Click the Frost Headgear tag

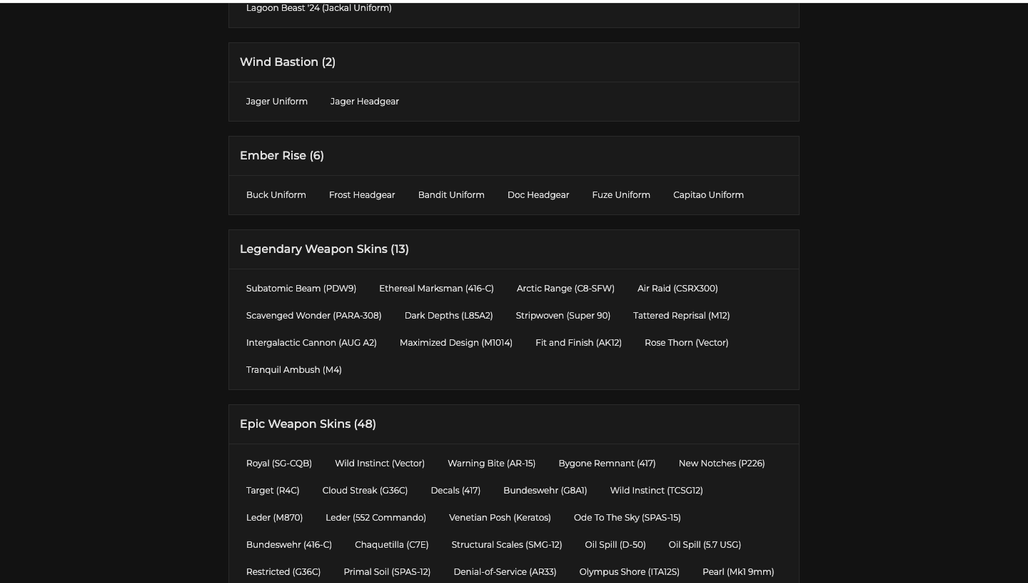pos(362,195)
